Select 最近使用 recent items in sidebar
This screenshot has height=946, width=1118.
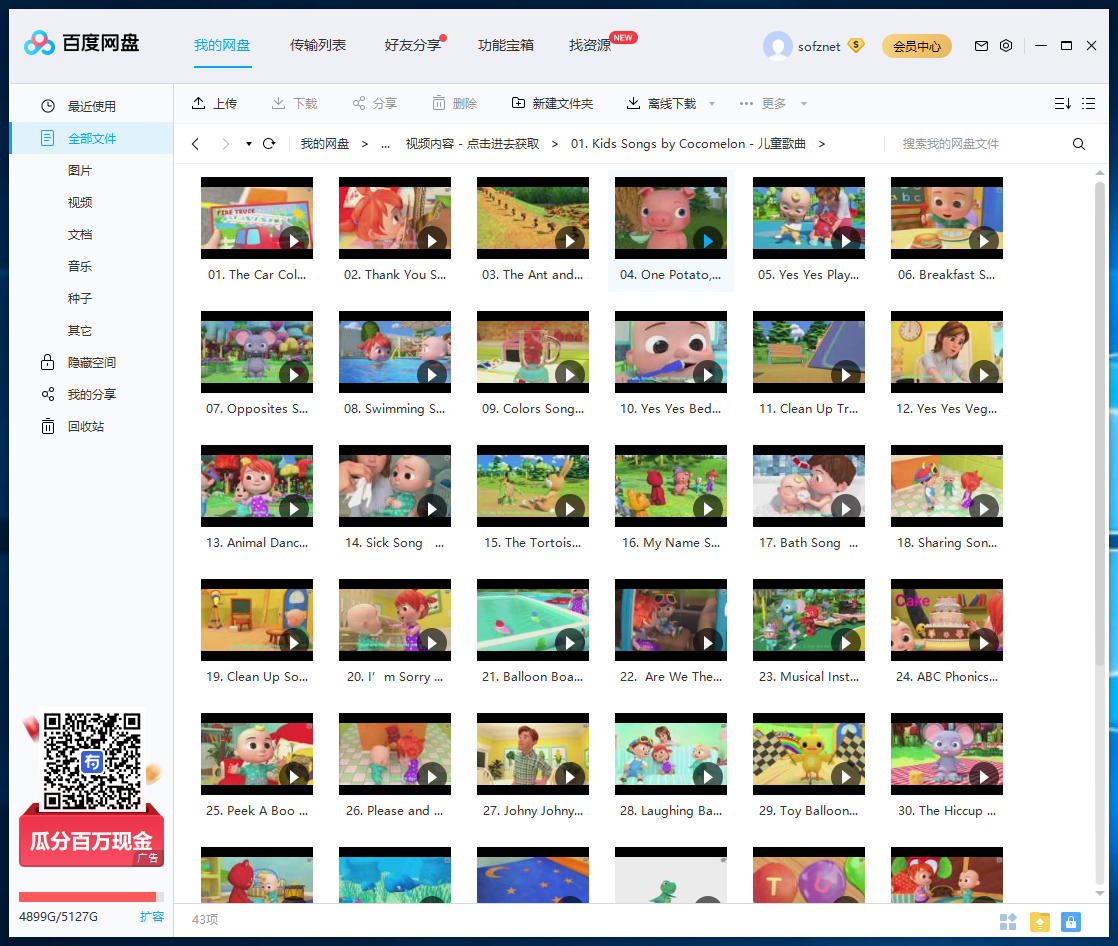pos(91,106)
